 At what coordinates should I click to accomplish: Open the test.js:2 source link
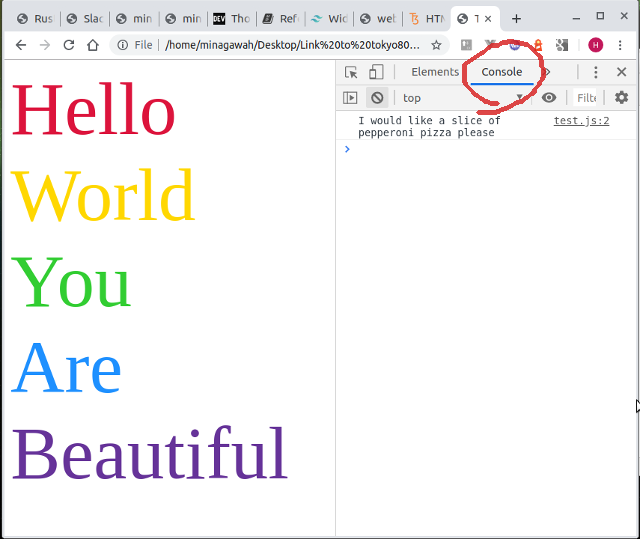point(581,120)
